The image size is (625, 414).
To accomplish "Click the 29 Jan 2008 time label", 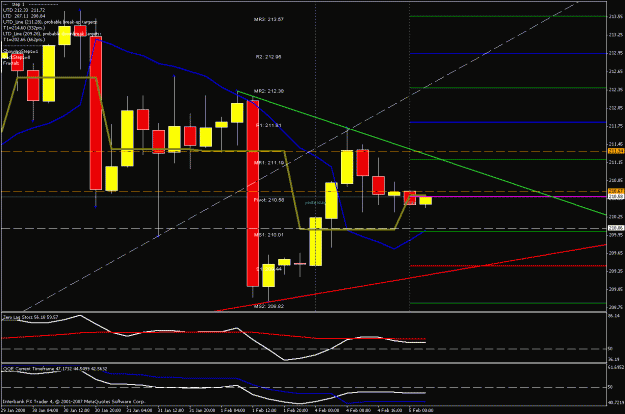I will point(13,410).
